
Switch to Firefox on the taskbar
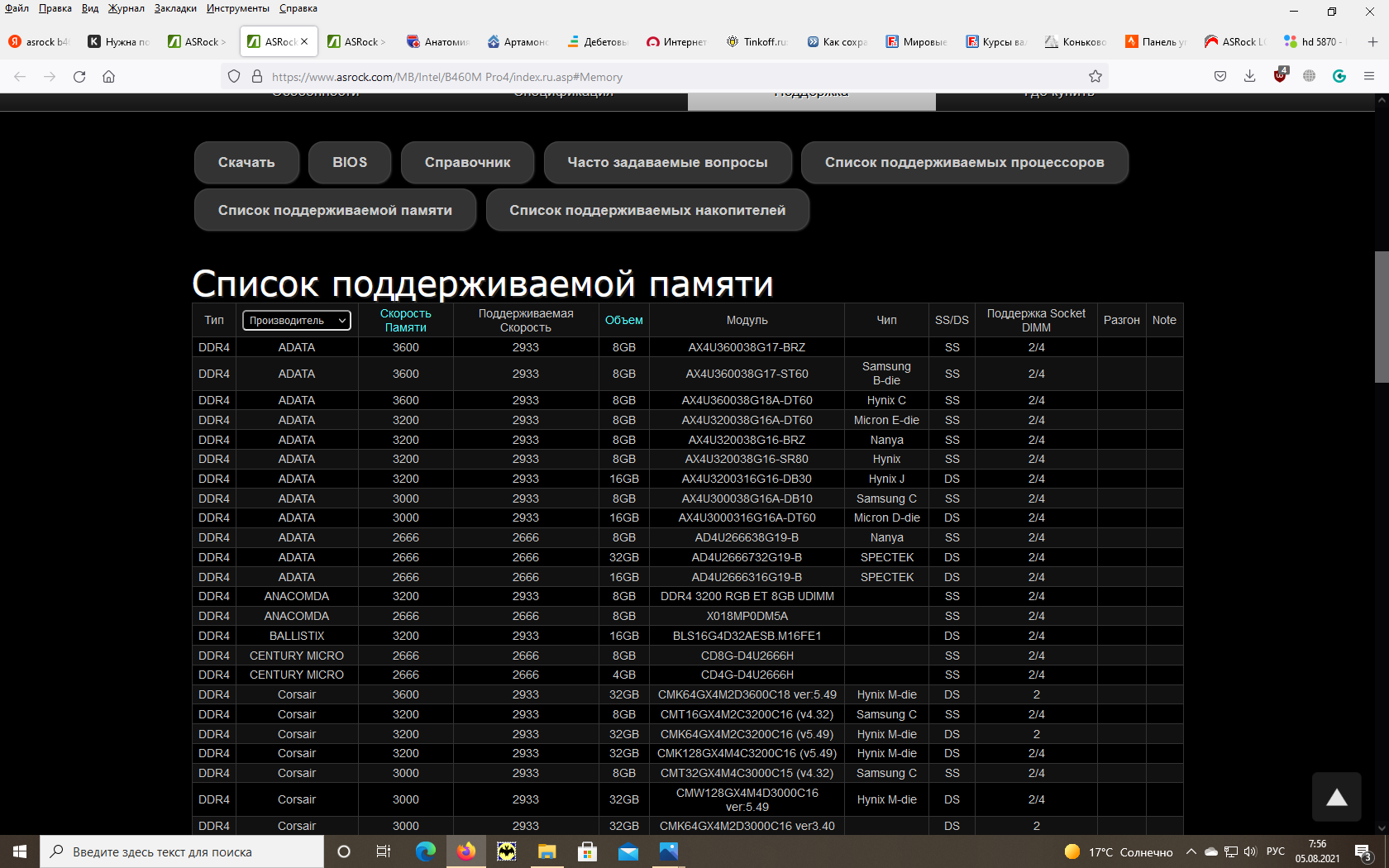466,851
